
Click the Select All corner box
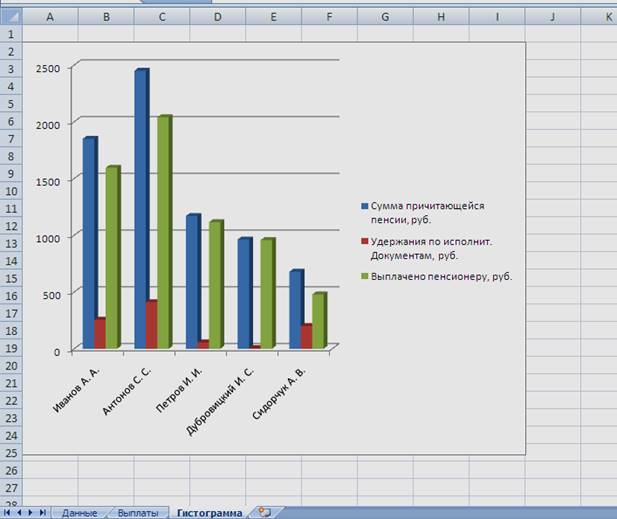tap(10, 17)
